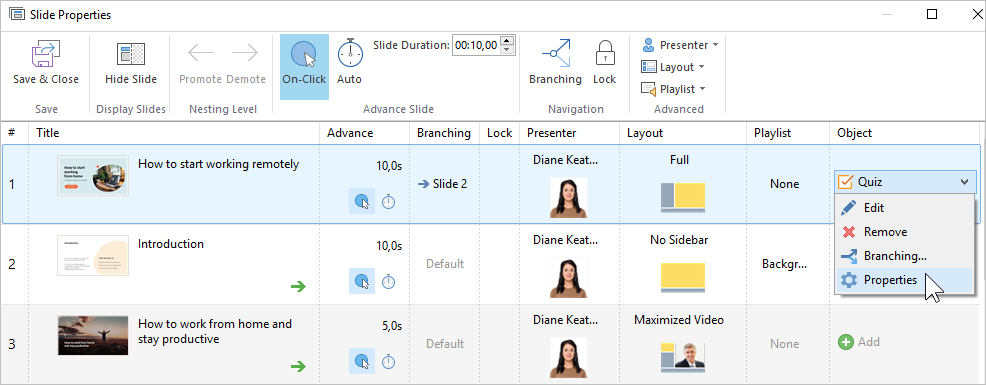
Task: Choose Edit from the Quiz menu
Action: click(905, 208)
